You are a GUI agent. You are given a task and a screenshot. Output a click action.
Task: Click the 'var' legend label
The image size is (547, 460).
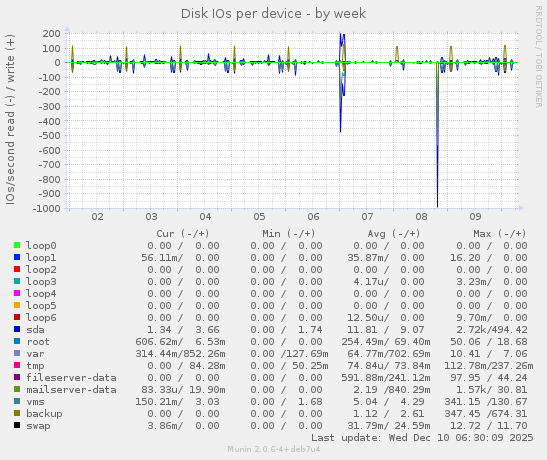click(35, 354)
